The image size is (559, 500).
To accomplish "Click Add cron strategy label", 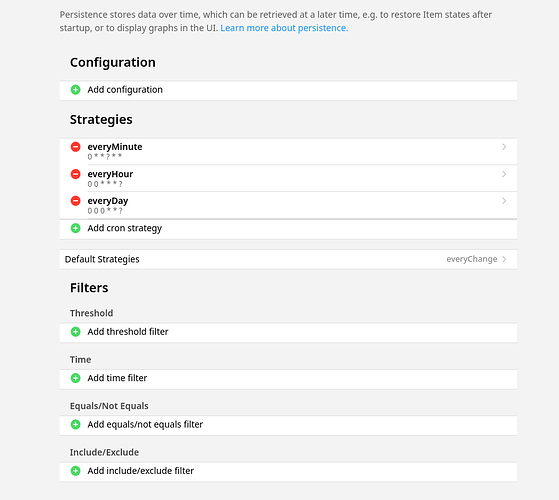I will pyautogui.click(x=125, y=228).
